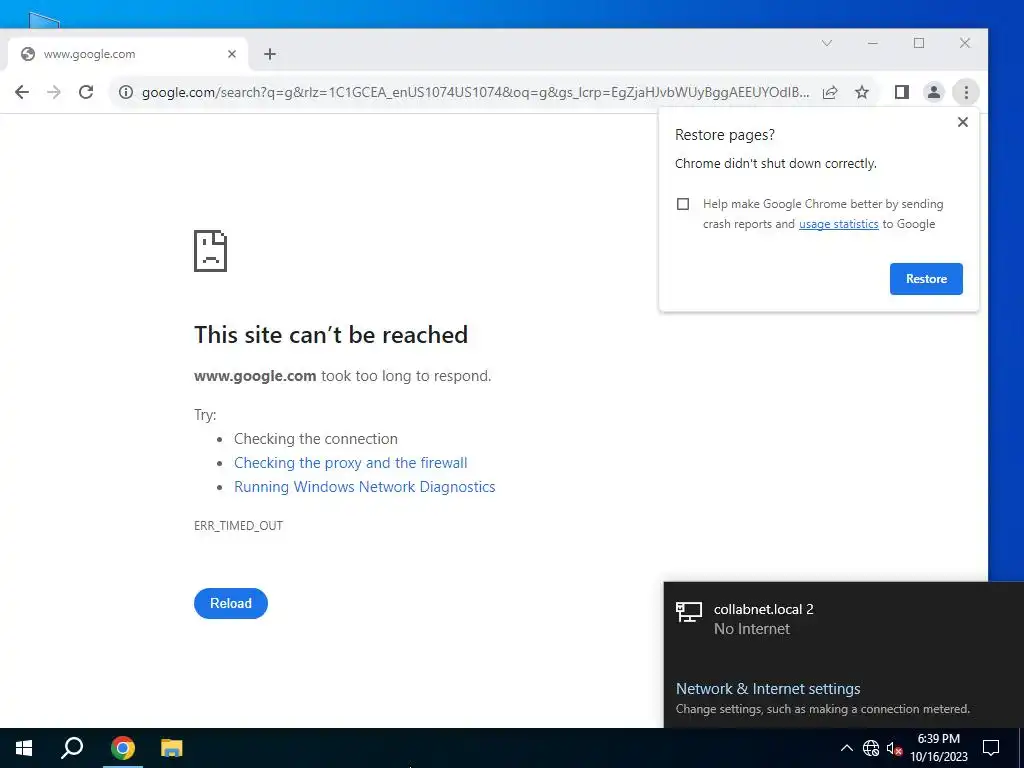Viewport: 1024px width, 768px height.
Task: Reload the page with the toolbar refresh icon
Action: point(86,92)
